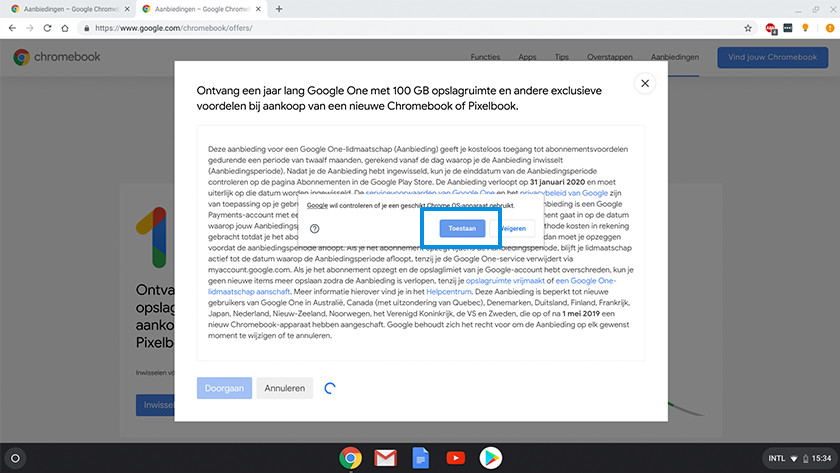Open privacybeleid van Google link
The width and height of the screenshot is (840, 473).
[x=564, y=193]
